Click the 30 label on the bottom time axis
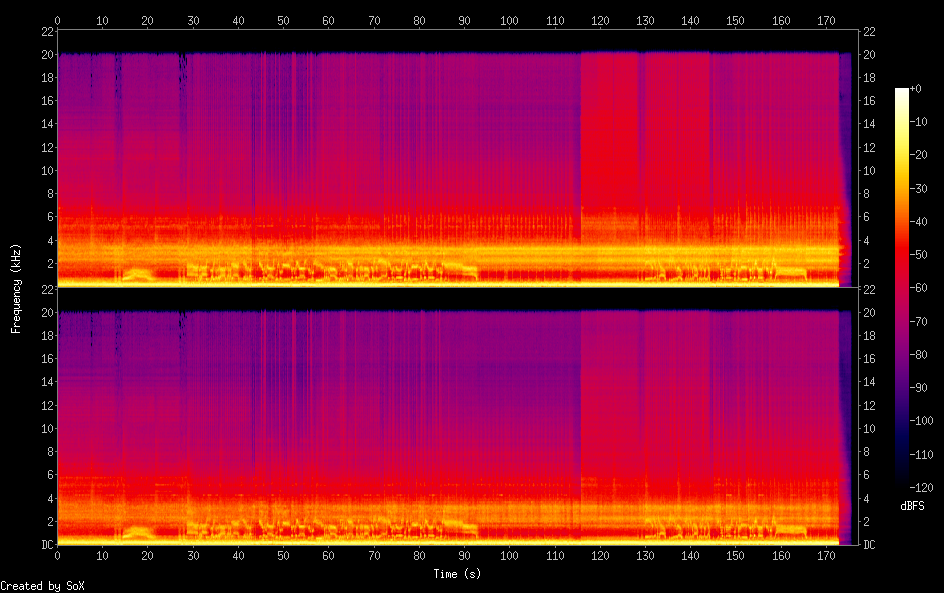944x593 pixels. pos(193,555)
